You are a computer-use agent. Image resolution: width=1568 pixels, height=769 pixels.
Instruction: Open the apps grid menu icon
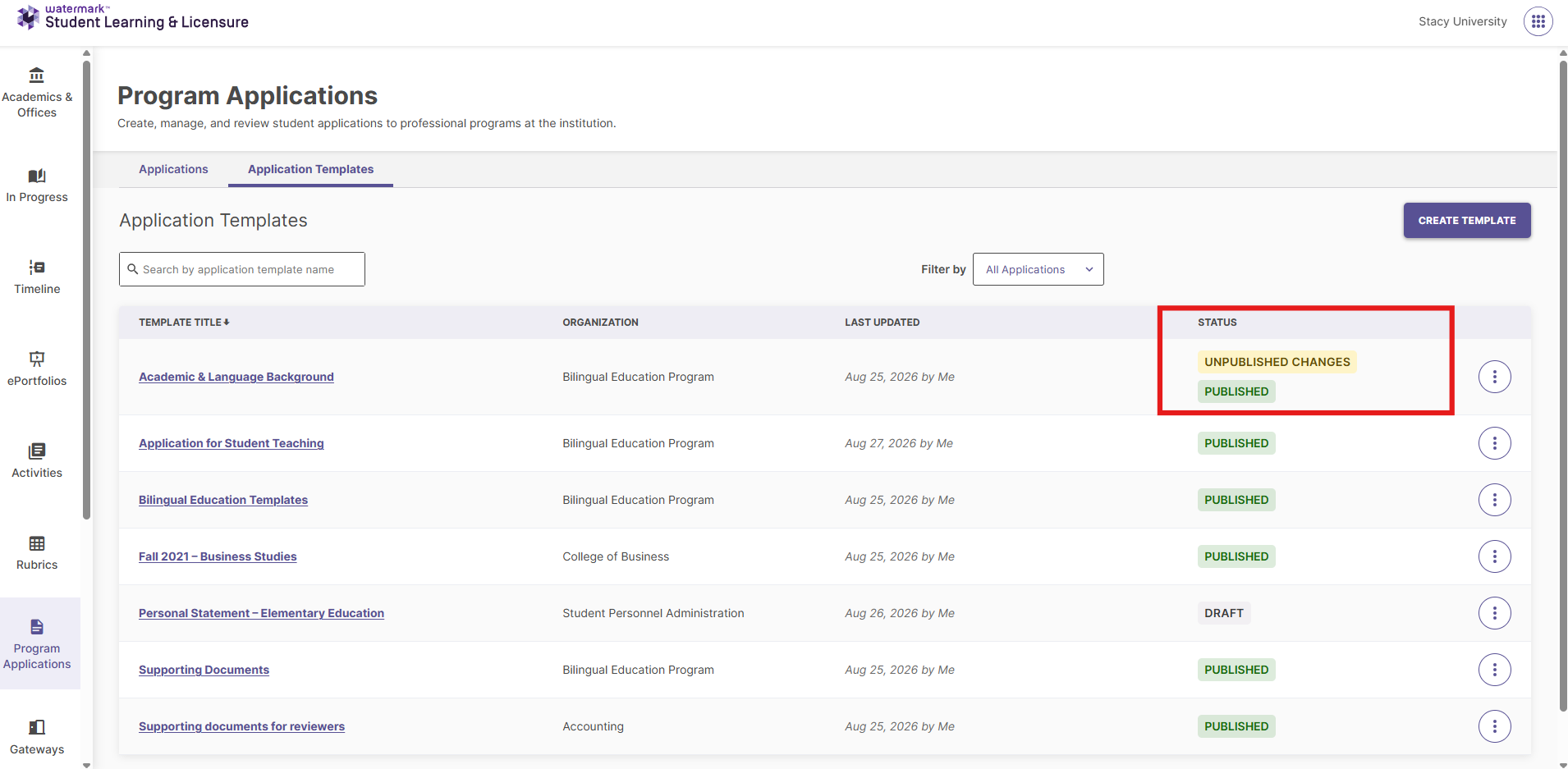(x=1538, y=21)
